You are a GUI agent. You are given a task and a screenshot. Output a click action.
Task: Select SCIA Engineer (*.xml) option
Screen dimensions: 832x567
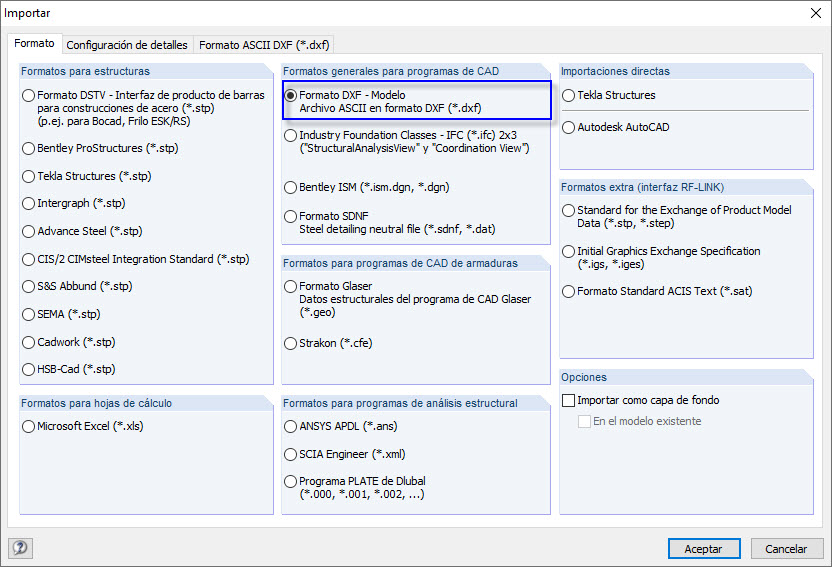[291, 454]
